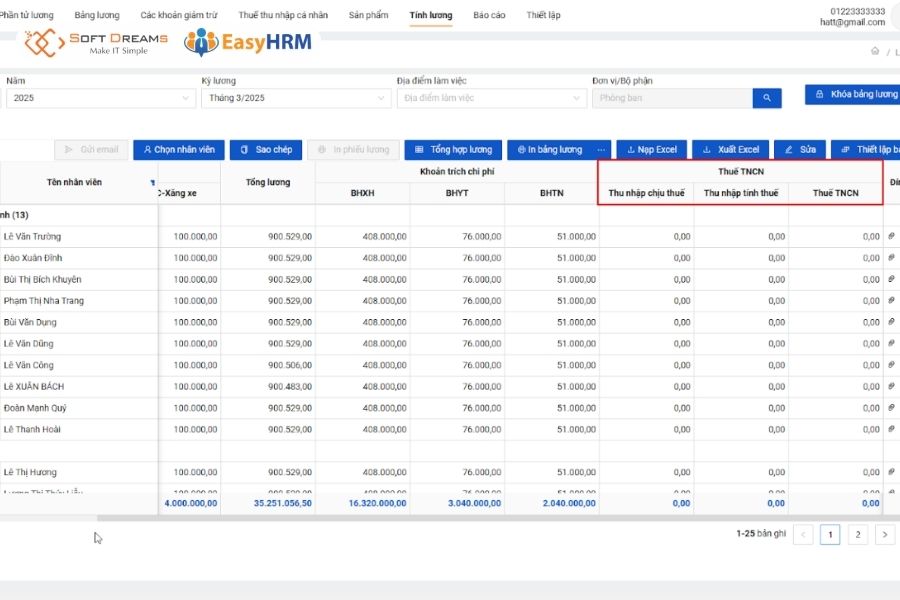Screen dimensions: 900x600
Task: Select employee Phạm Thị Nha Trang
Action: [44, 301]
